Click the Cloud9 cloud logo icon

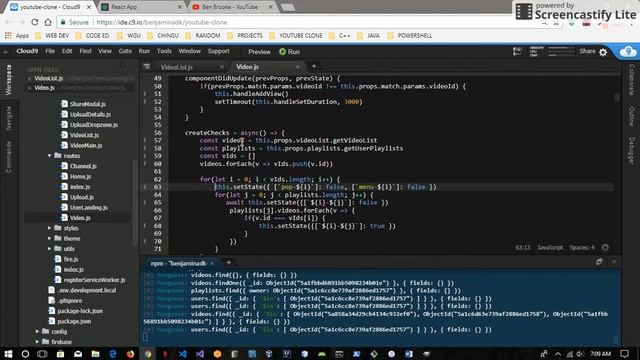pos(628,52)
